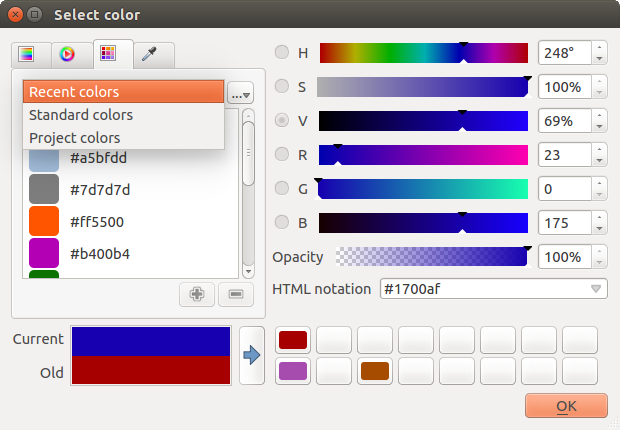
Task: Click the remove color minus button
Action: pos(236,294)
